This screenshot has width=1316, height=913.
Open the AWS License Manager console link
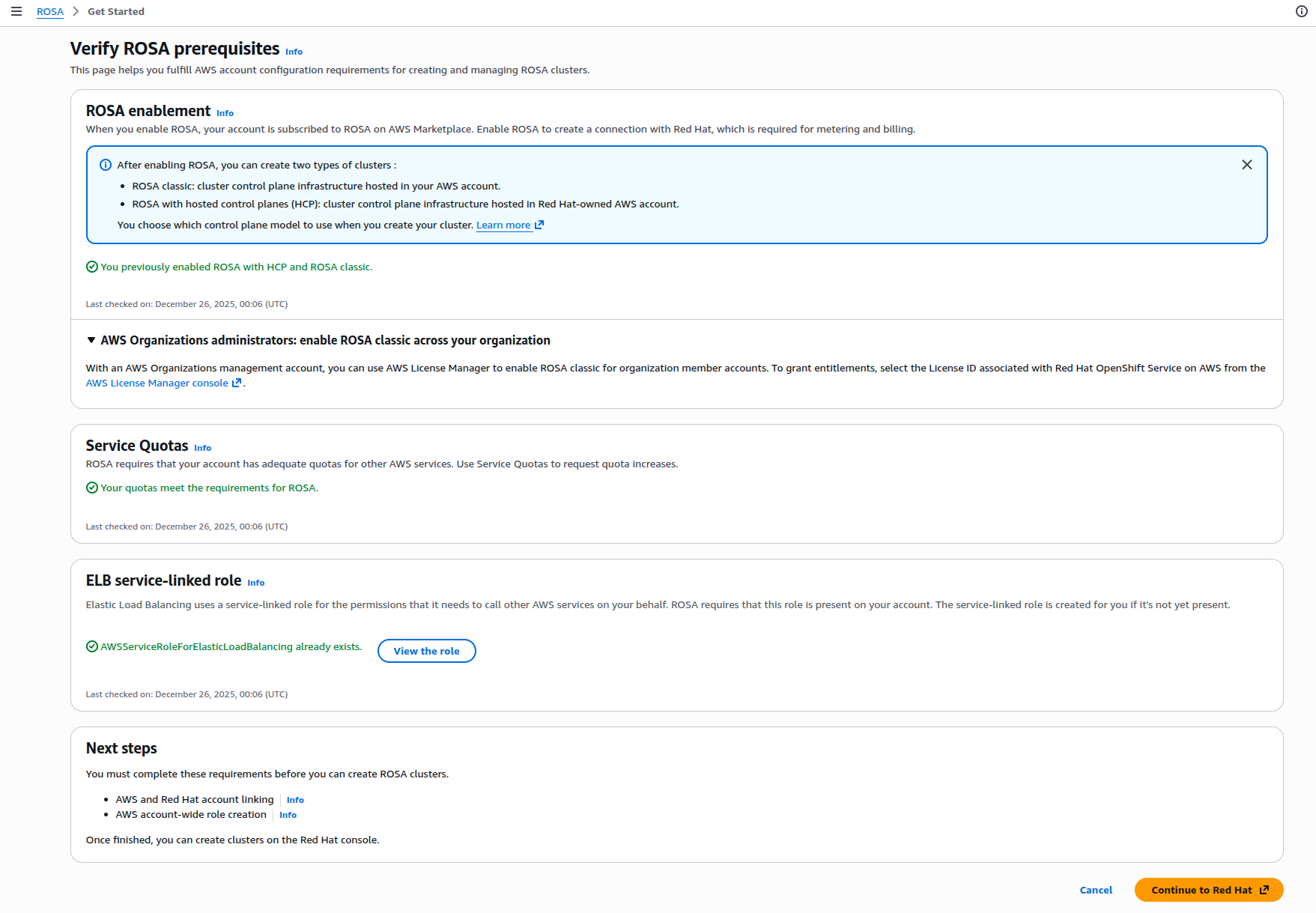pos(157,383)
